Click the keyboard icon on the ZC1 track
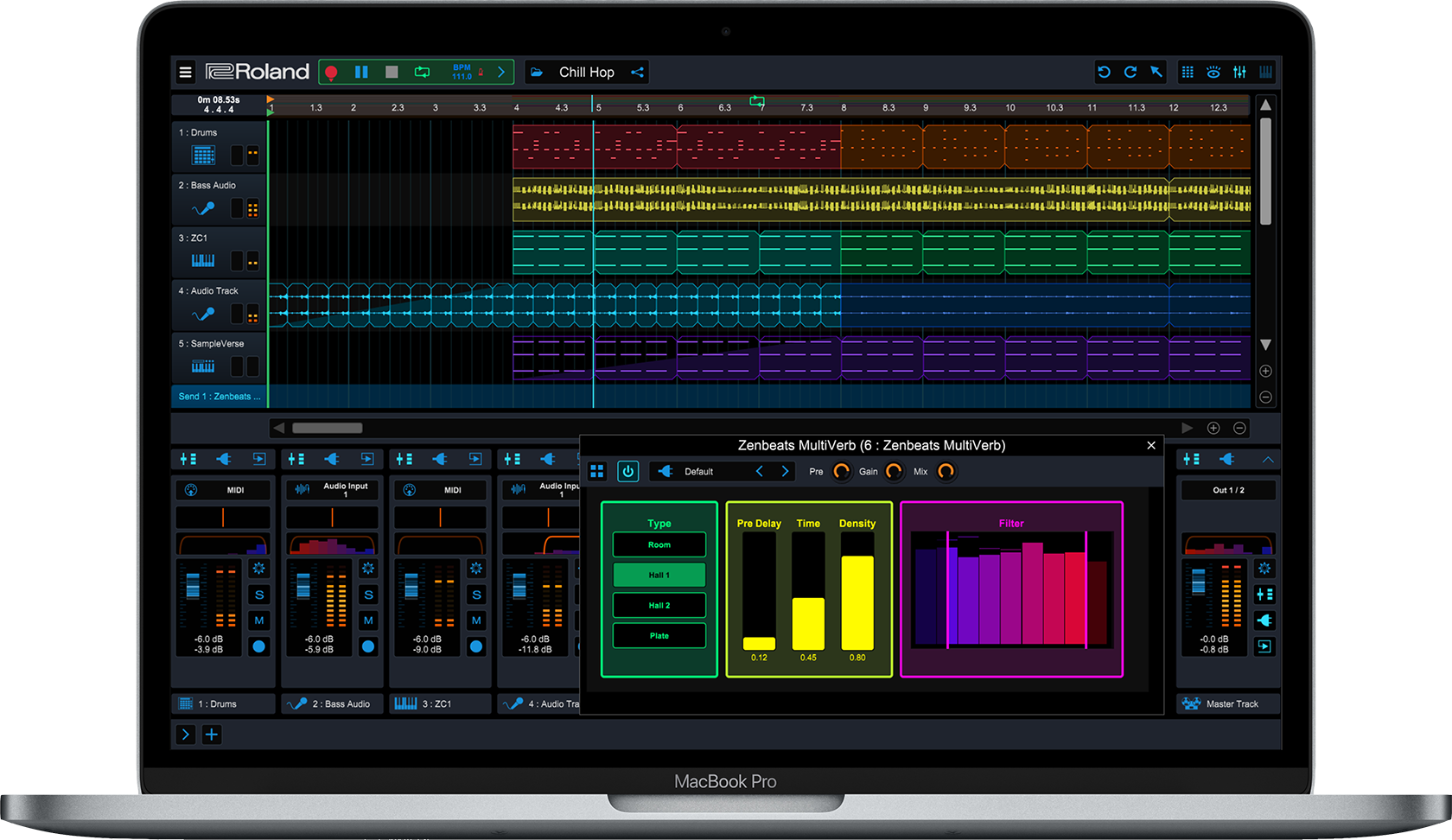 click(x=201, y=262)
